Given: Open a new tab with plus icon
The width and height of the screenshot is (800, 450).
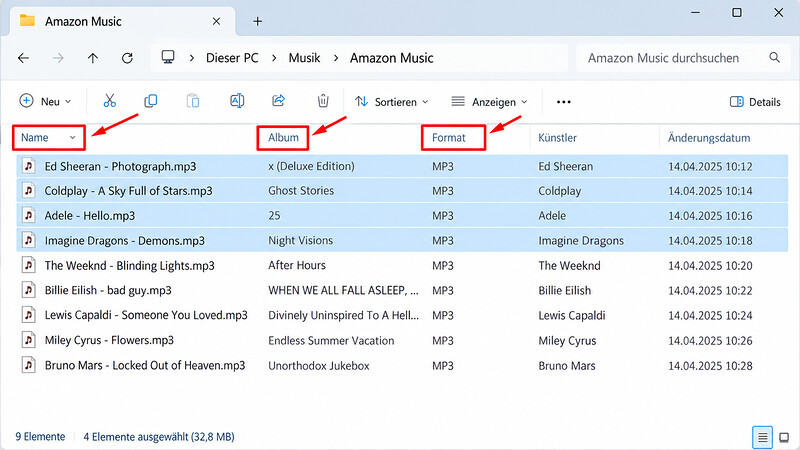Looking at the screenshot, I should click(x=258, y=21).
